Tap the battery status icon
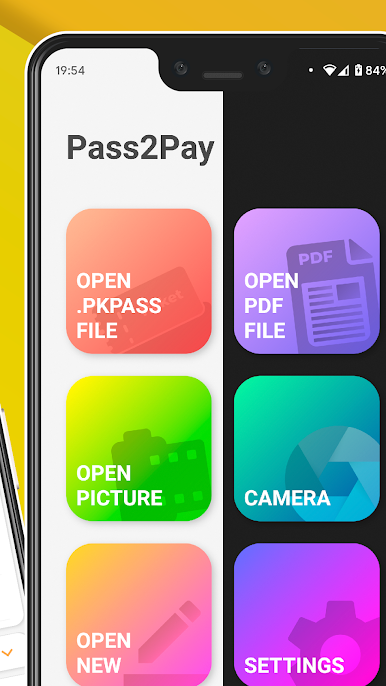 [358, 70]
